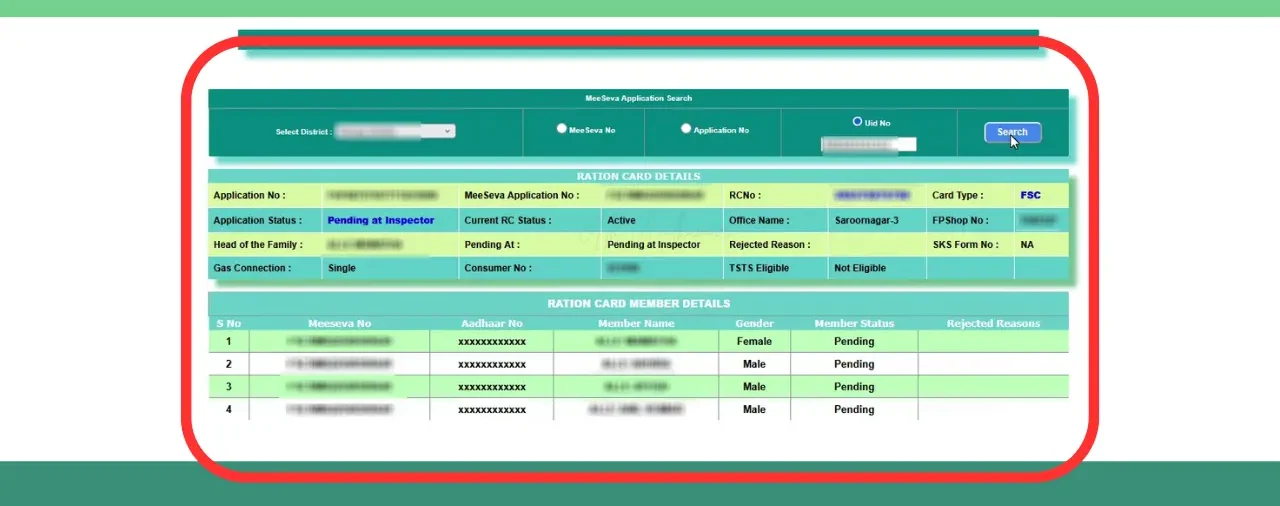
Task: Click the 'Rejected Reasons' column header
Action: click(993, 323)
